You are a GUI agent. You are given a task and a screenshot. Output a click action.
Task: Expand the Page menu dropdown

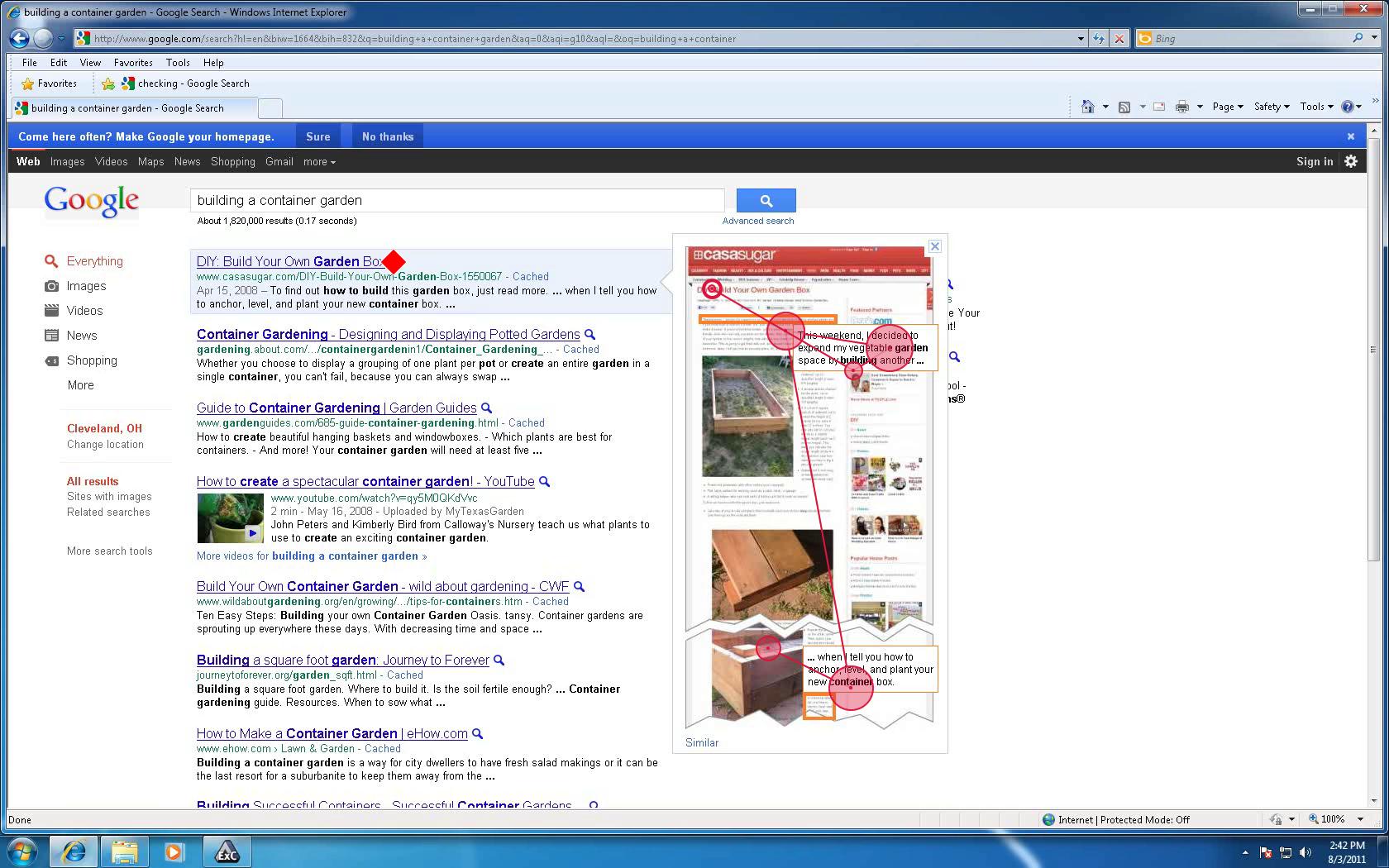[x=1228, y=107]
